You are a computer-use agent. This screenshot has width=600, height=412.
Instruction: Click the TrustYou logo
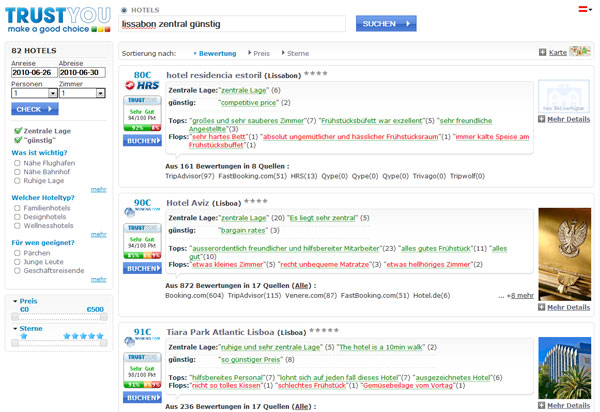click(x=58, y=20)
